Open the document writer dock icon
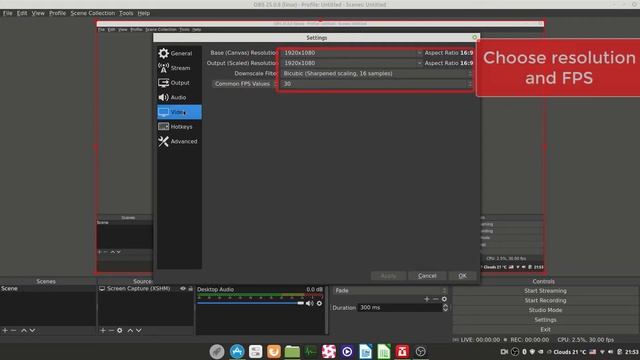Viewport: 640px width, 360px height. (365, 351)
